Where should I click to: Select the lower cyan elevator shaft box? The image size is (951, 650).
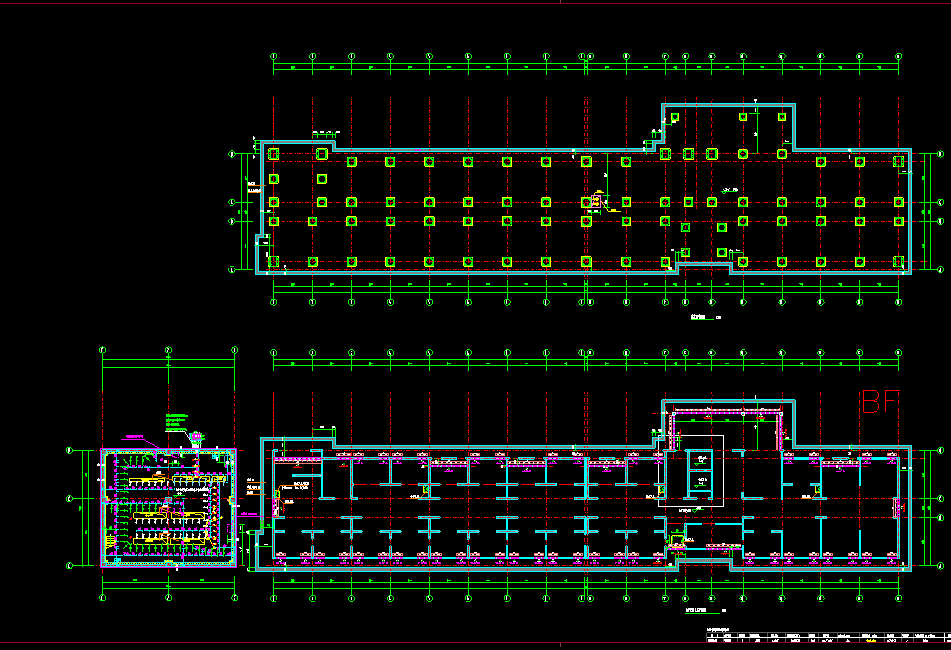tap(702, 484)
